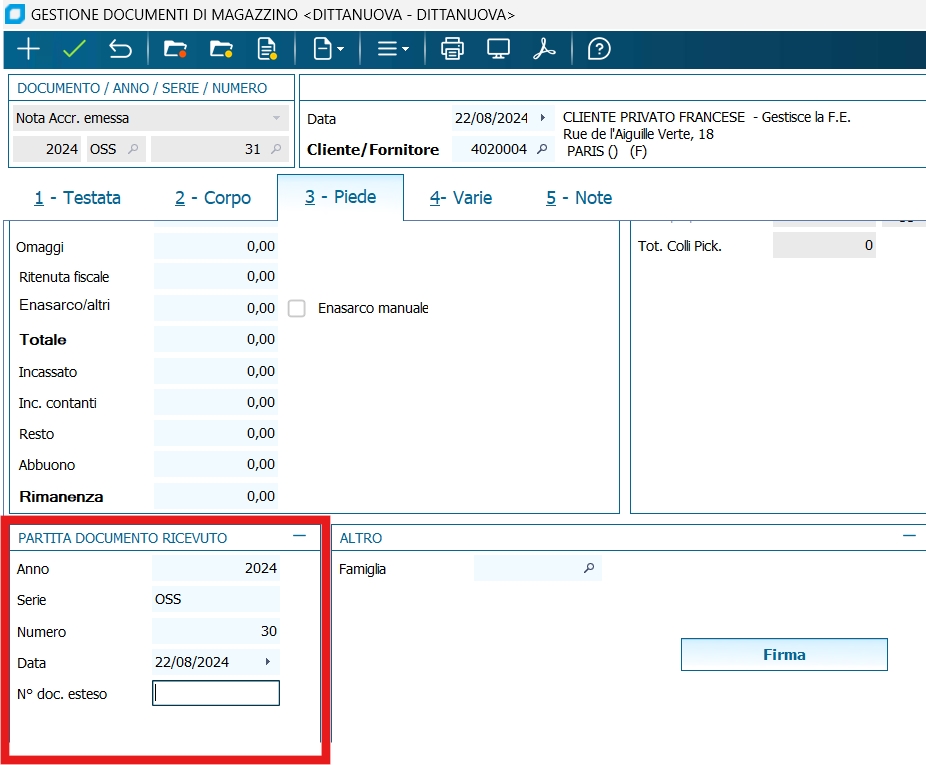
Task: Go to the 5 - Note tab
Action: [579, 198]
